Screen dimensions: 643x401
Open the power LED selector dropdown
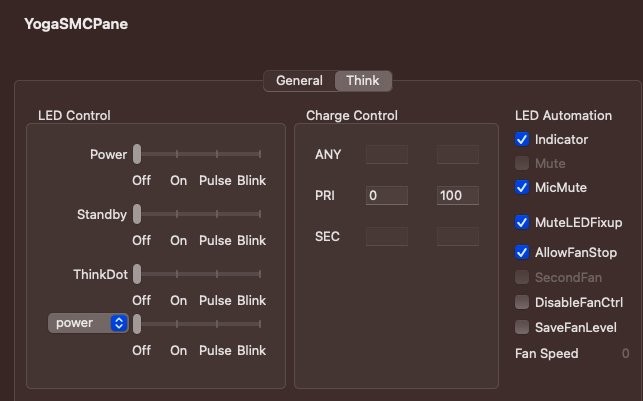pos(88,323)
